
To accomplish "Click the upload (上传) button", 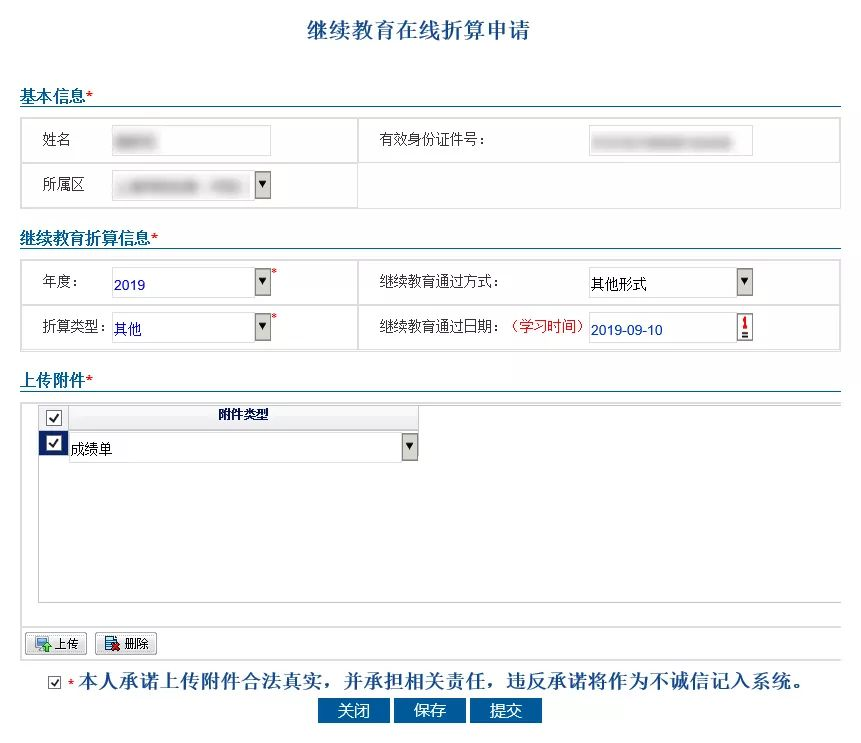I will click(55, 644).
